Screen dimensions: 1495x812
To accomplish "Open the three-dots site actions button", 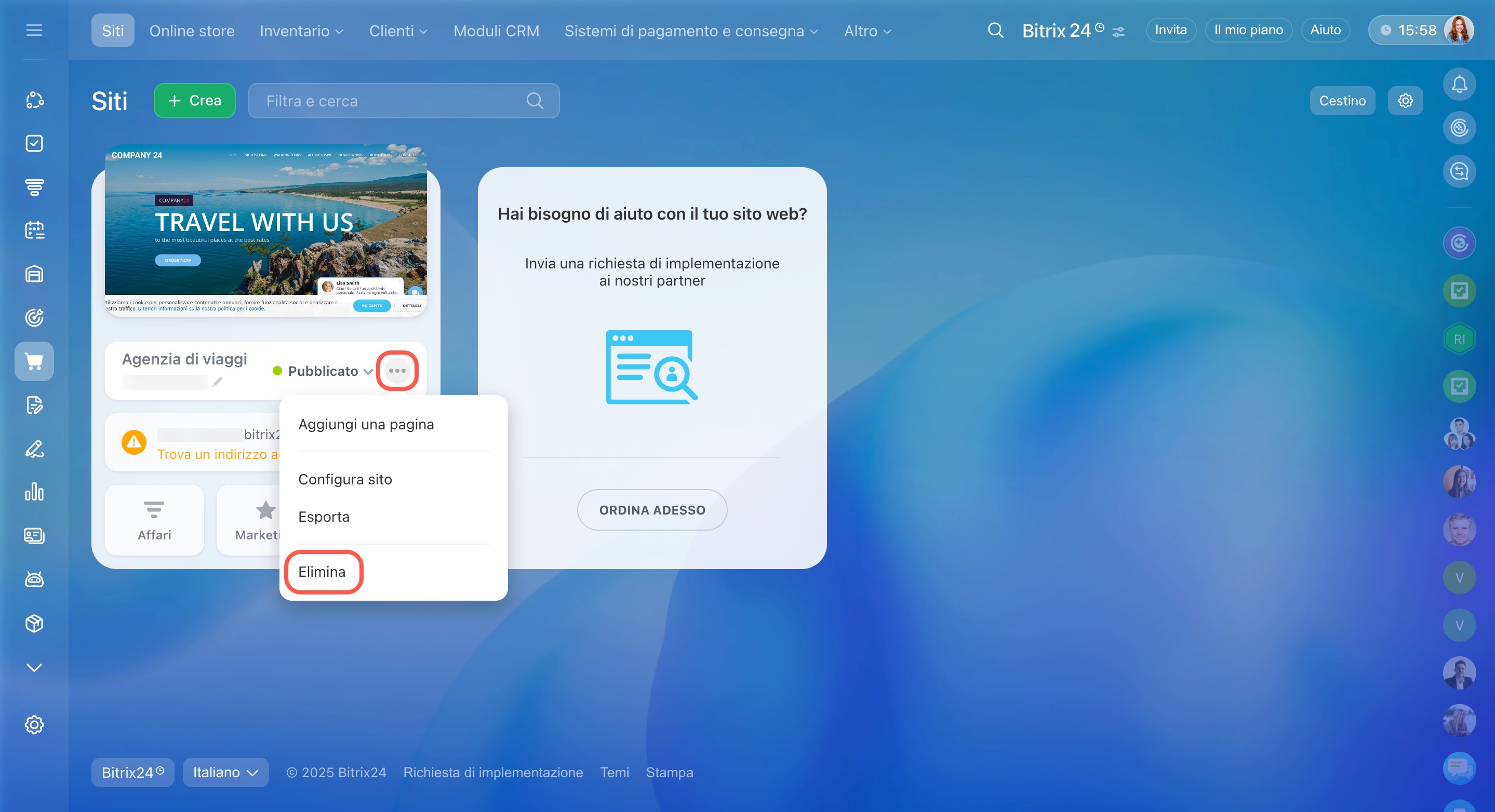I will pyautogui.click(x=397, y=371).
